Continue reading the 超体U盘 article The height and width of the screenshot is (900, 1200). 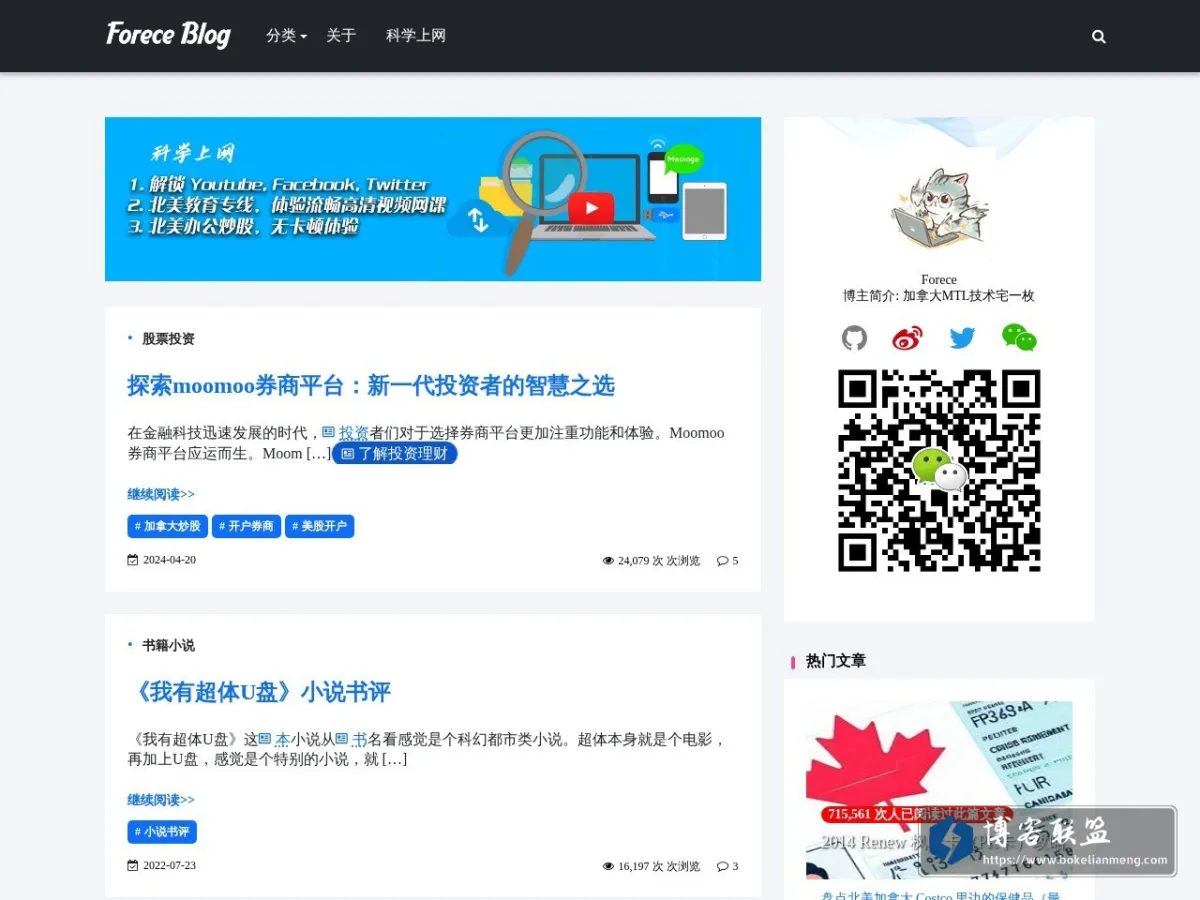tap(161, 800)
